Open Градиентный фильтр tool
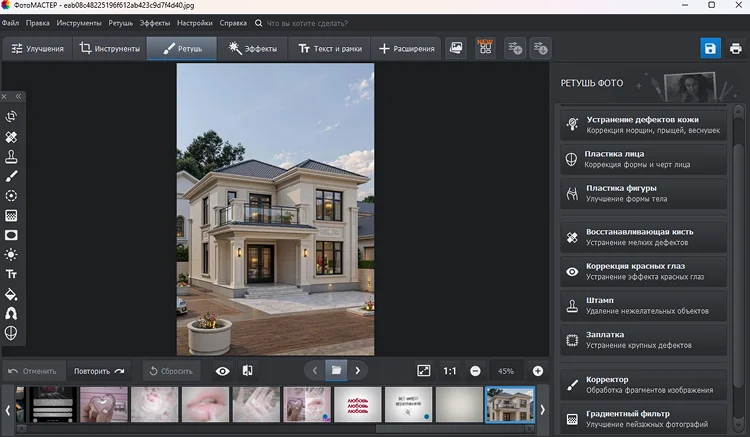Screen dimensions: 750x437 (x=643, y=419)
